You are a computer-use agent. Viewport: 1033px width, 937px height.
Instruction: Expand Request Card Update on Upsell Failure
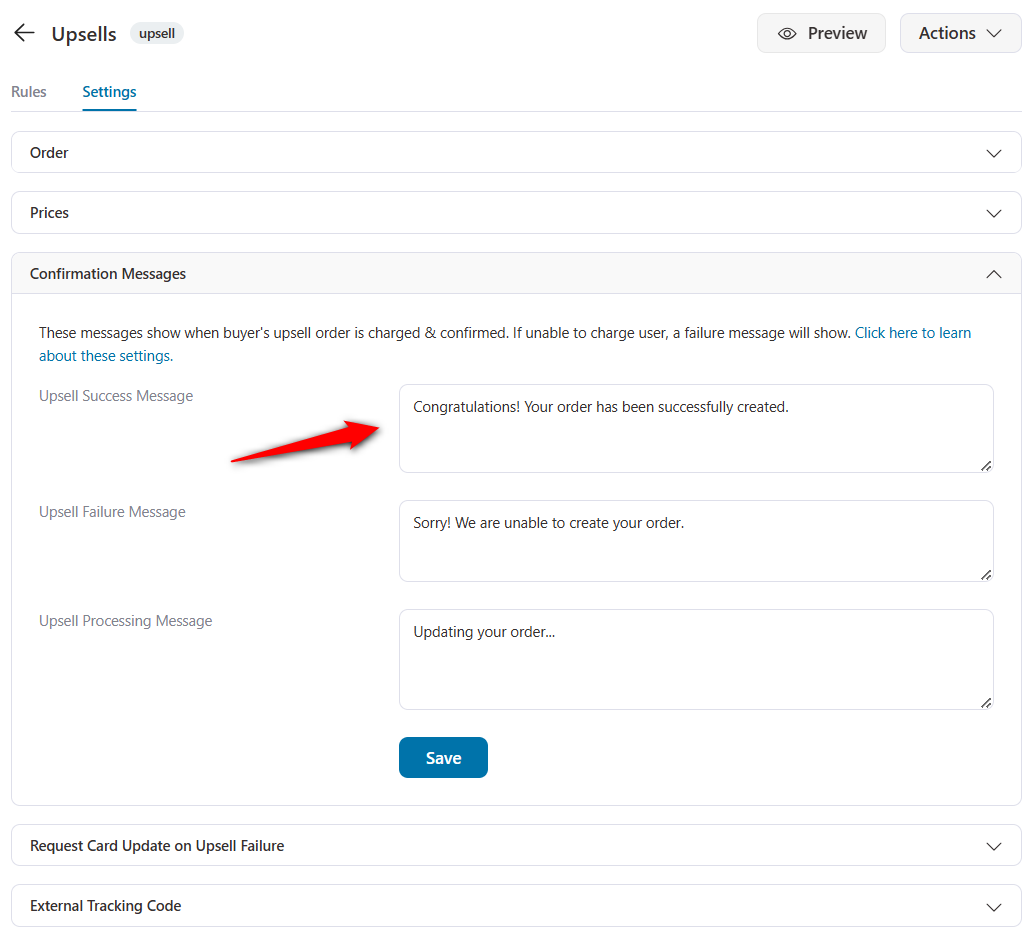(516, 845)
